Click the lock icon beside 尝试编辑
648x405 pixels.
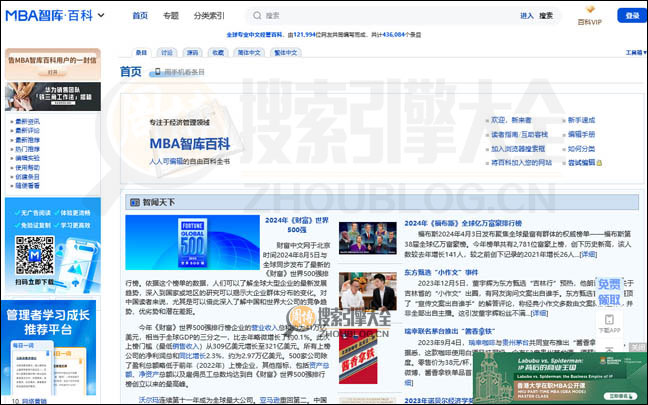(599, 163)
